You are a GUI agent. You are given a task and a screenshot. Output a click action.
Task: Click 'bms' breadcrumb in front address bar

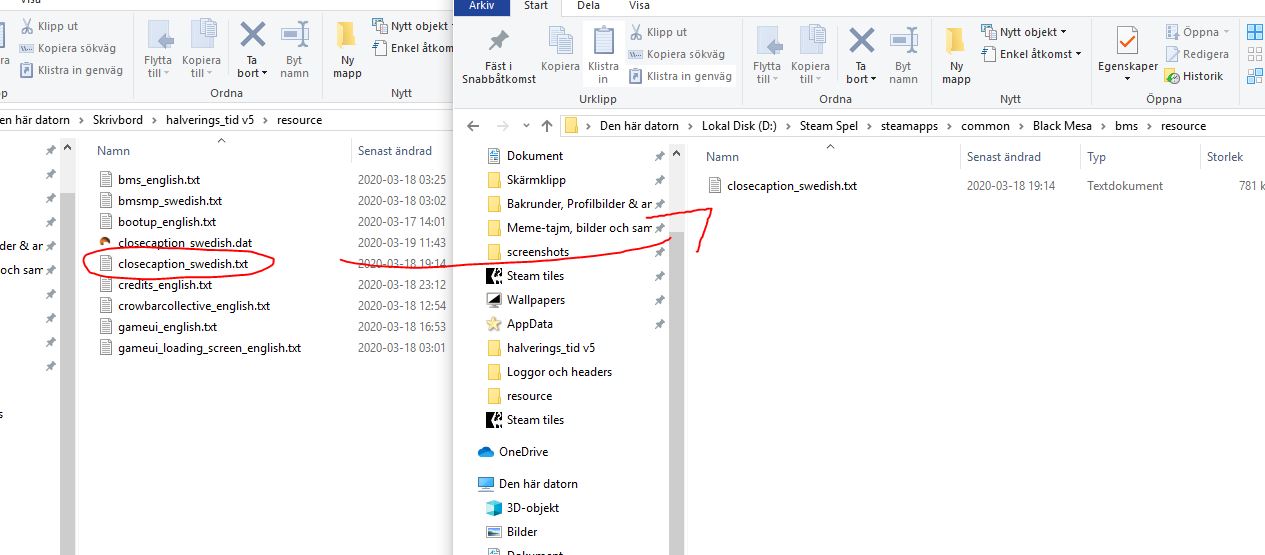(x=1129, y=126)
